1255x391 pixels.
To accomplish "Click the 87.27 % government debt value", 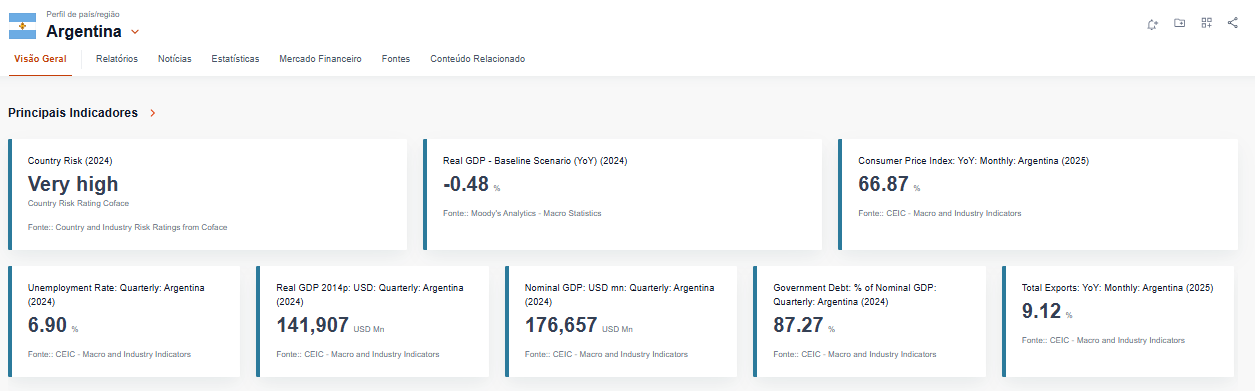I will (804, 325).
